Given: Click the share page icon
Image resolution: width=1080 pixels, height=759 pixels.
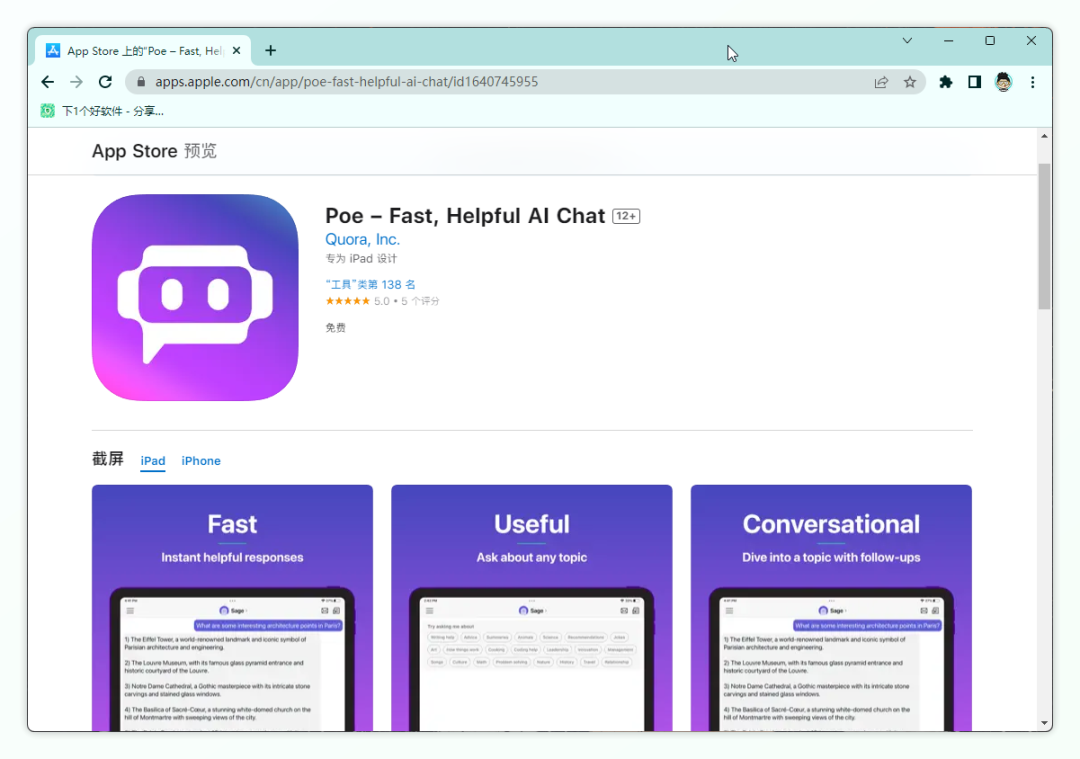Looking at the screenshot, I should 881,82.
